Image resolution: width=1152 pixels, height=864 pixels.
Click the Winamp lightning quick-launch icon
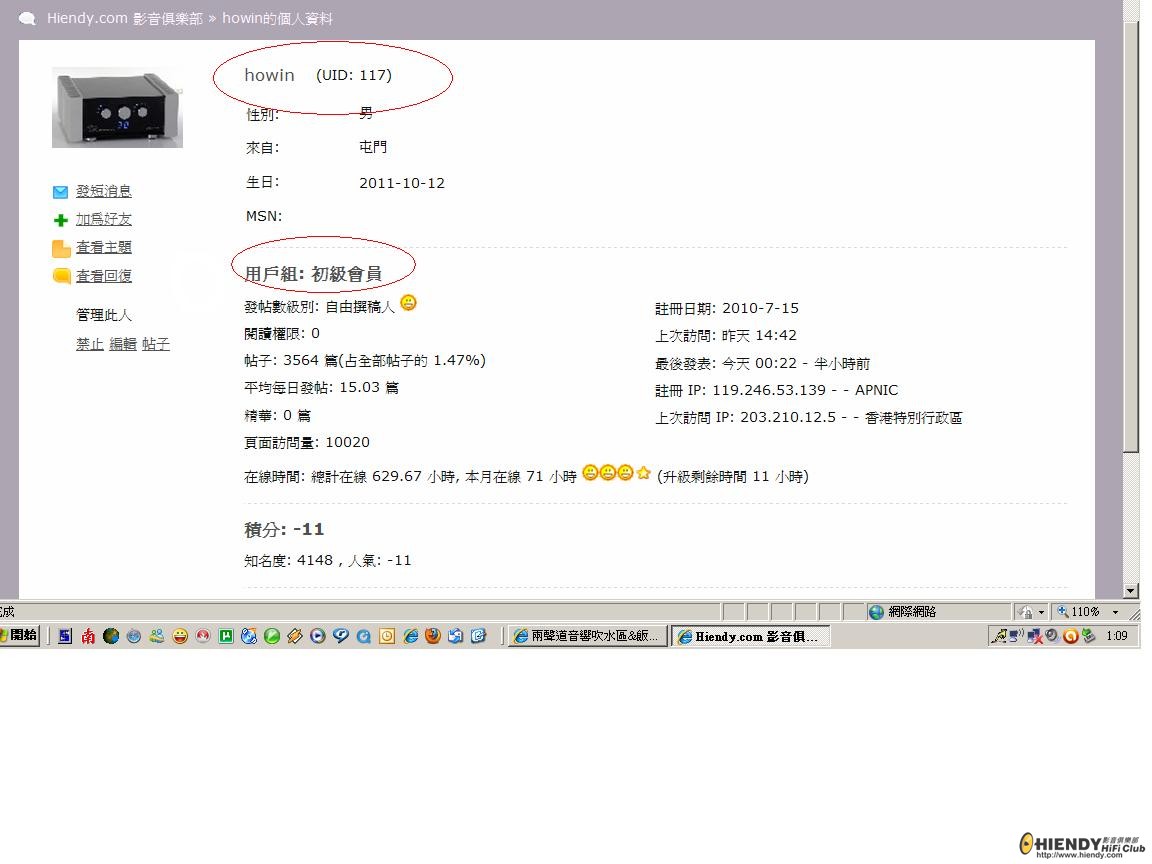(294, 636)
